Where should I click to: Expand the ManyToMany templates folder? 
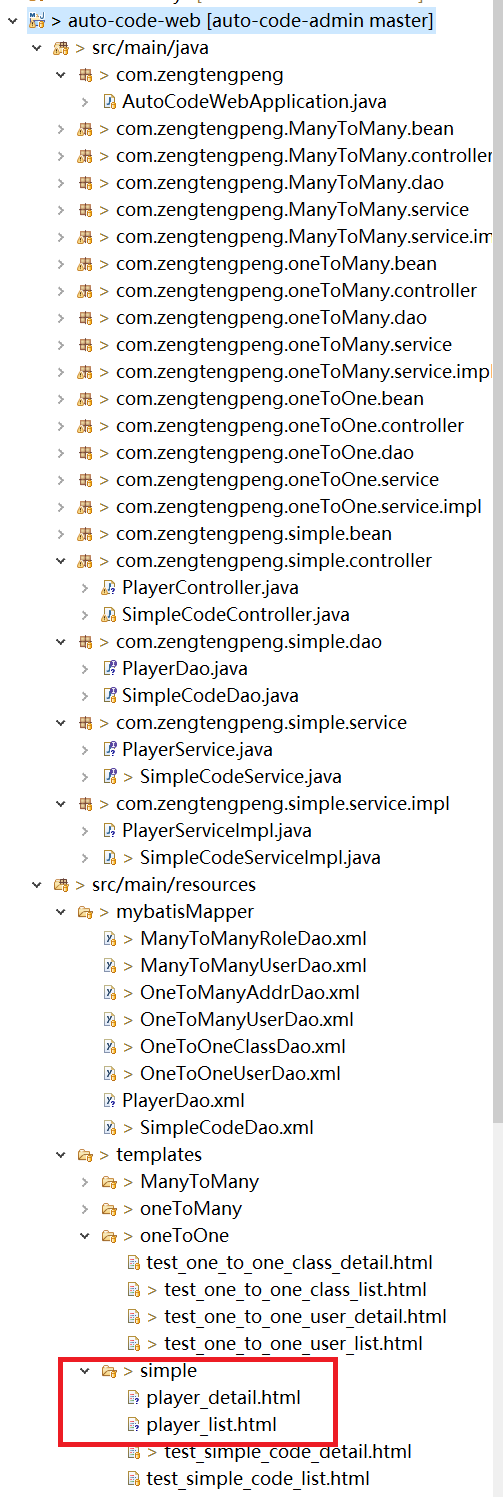tap(85, 1182)
